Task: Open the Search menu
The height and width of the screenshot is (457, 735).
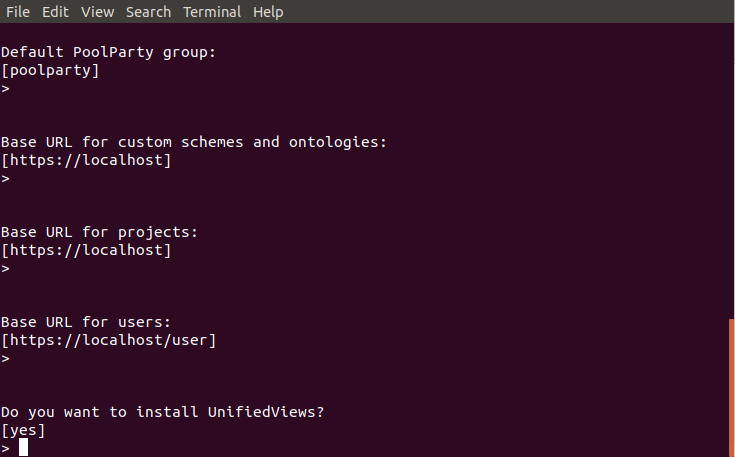Action: click(x=148, y=12)
